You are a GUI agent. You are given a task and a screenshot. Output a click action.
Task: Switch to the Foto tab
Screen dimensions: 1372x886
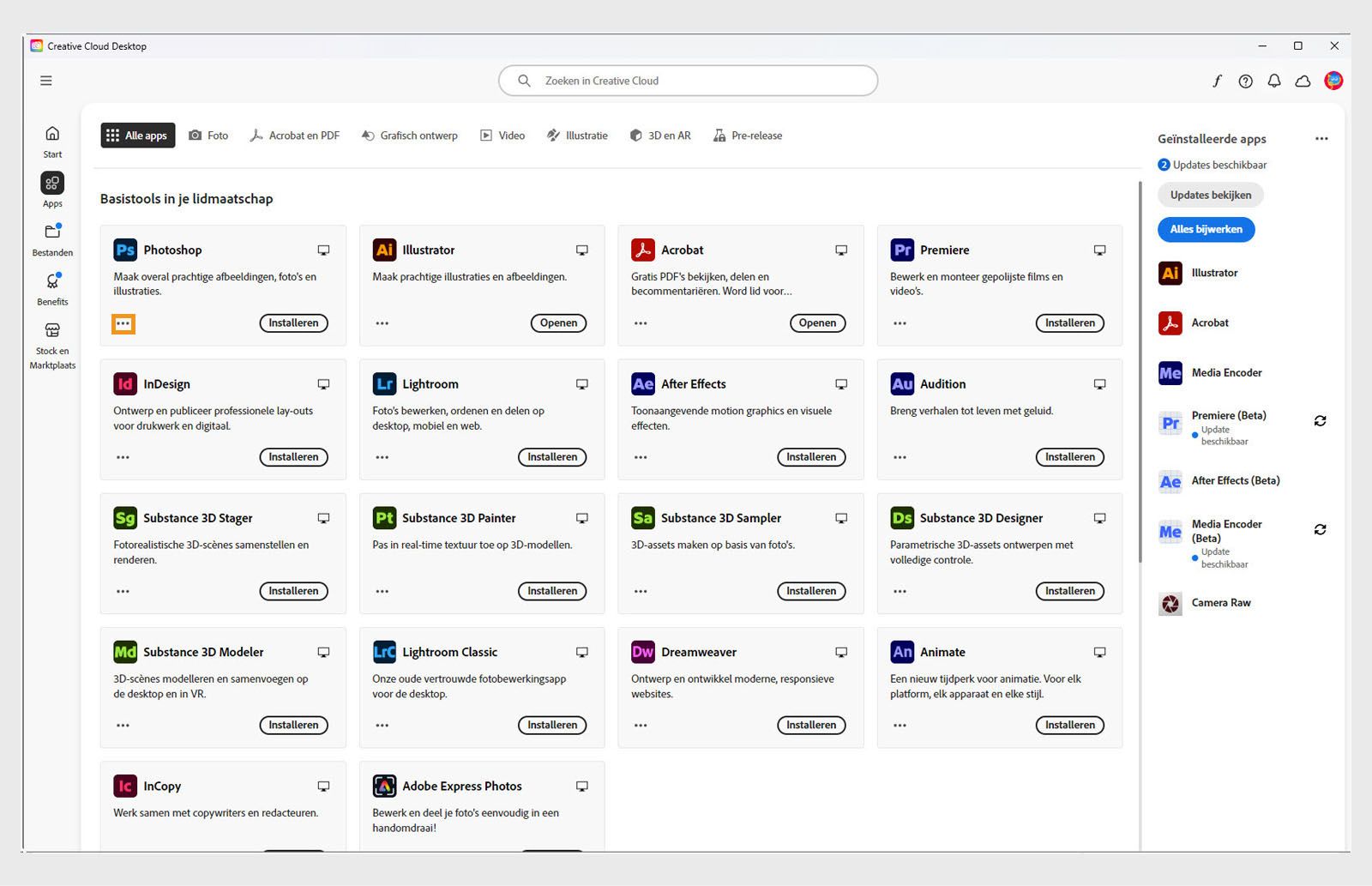208,136
